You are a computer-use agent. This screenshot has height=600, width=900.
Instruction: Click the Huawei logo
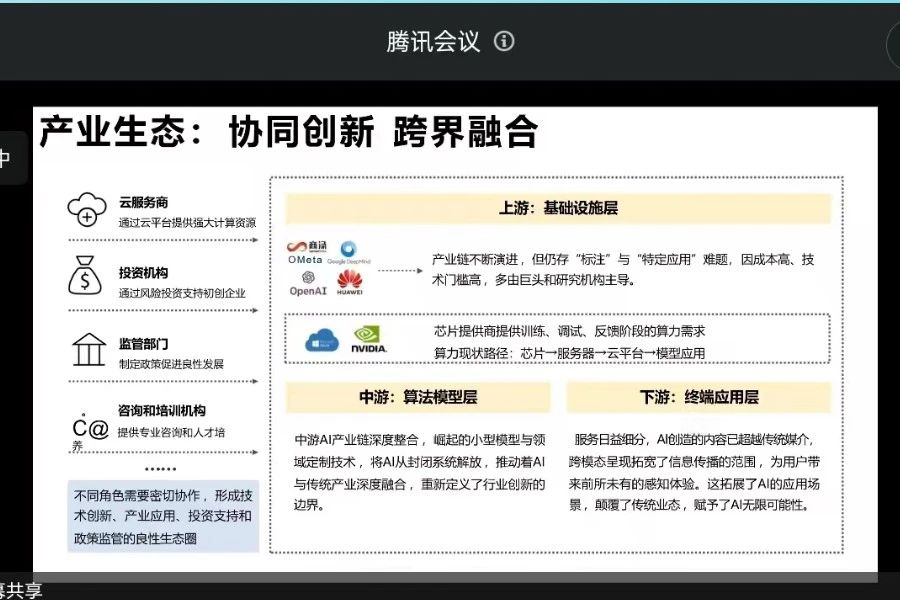349,284
